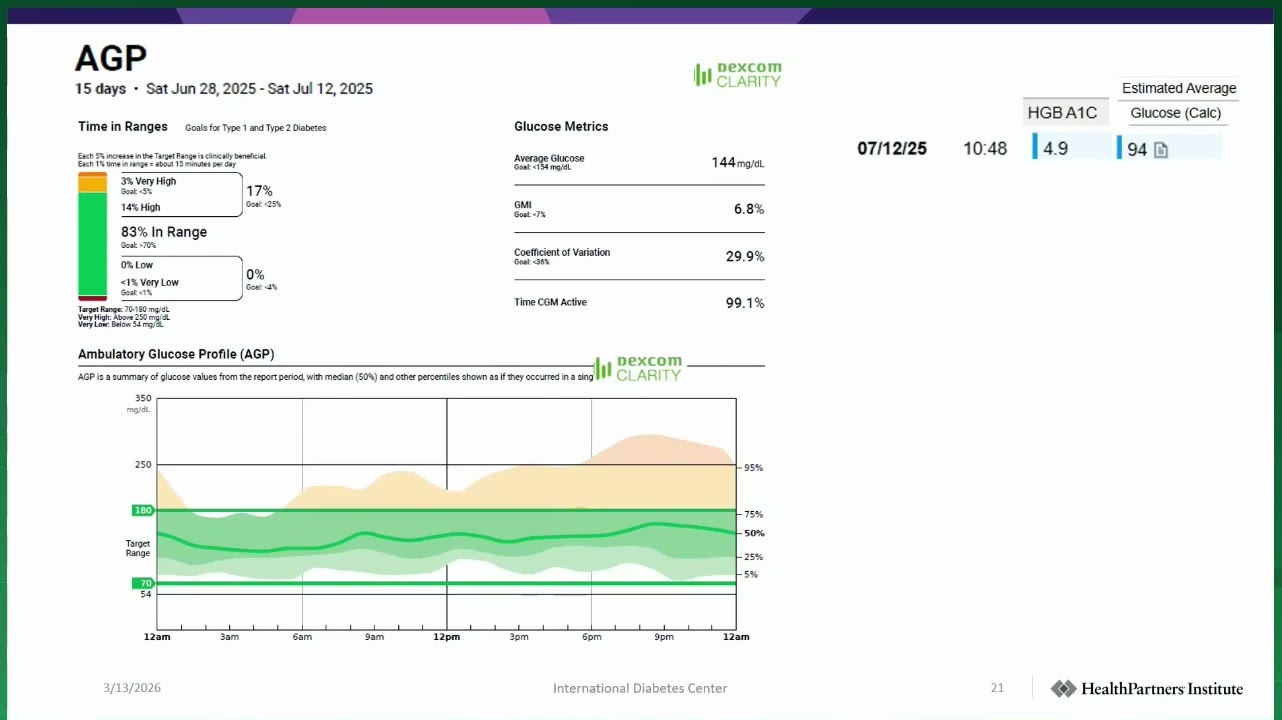Click the slide number 21 in the footer
1282x720 pixels.
click(x=997, y=688)
